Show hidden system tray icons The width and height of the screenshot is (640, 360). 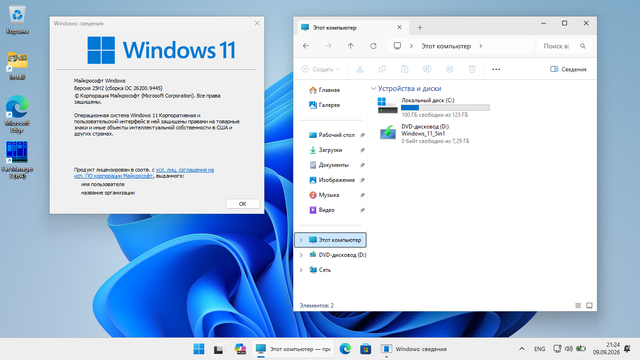[522, 349]
